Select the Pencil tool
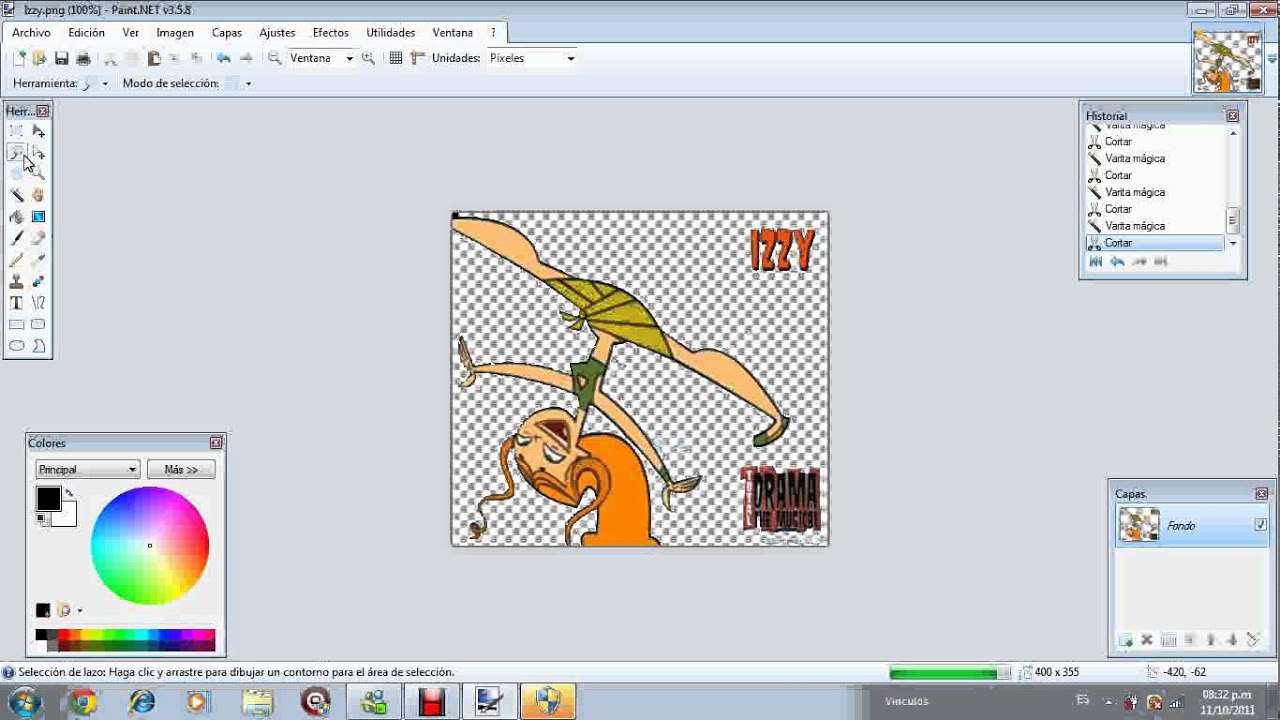Screen dimensions: 1280x720 [17, 260]
